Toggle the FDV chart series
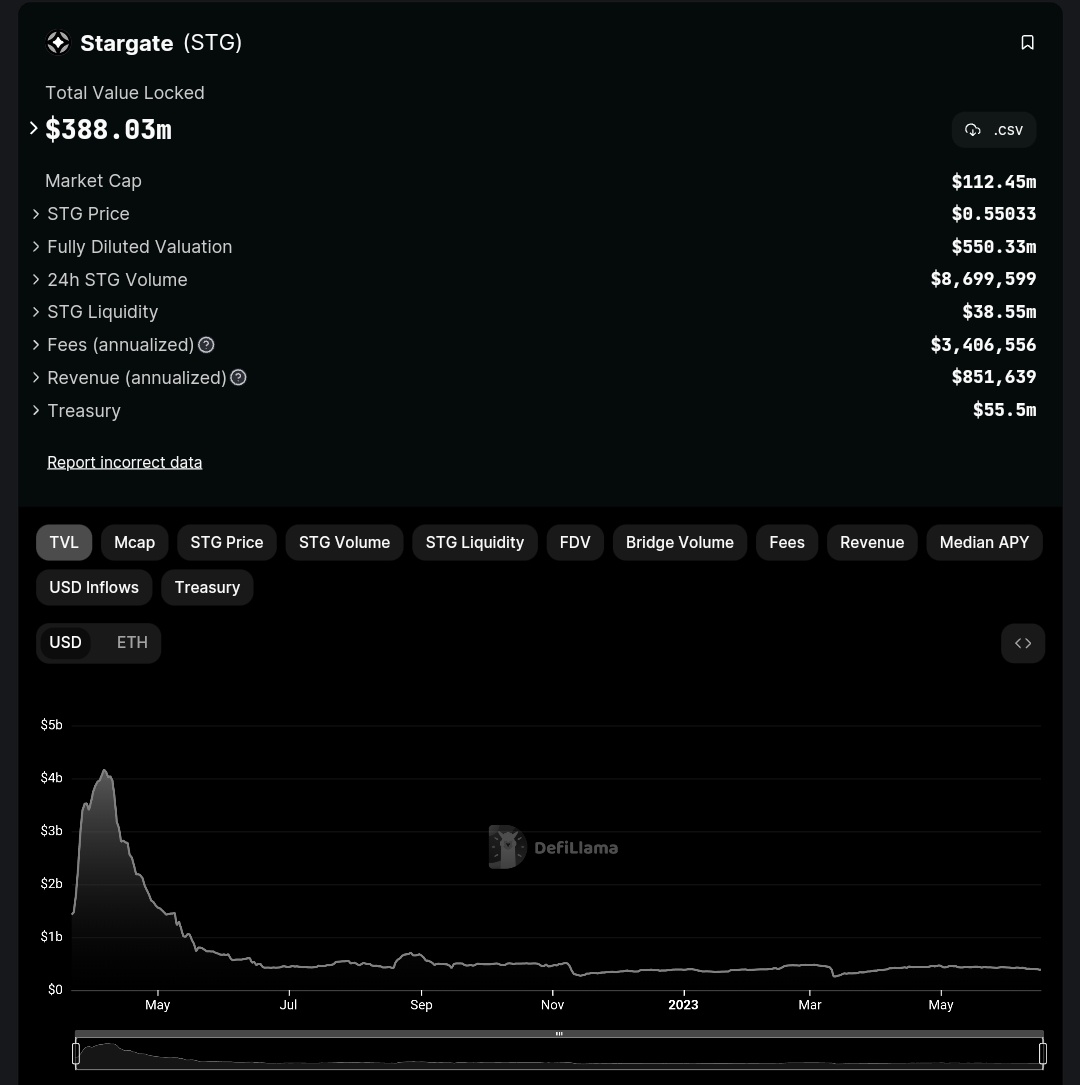This screenshot has height=1085, width=1080. (x=575, y=542)
